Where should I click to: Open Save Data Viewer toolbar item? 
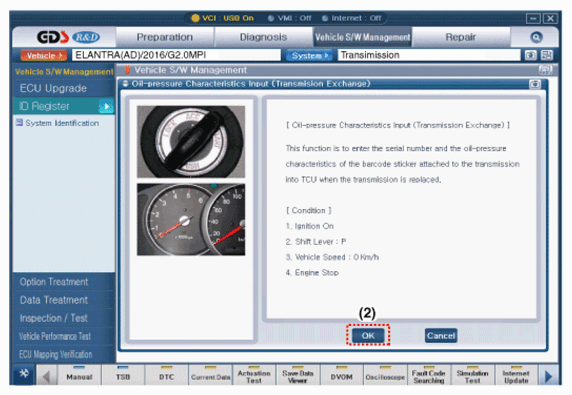(298, 375)
